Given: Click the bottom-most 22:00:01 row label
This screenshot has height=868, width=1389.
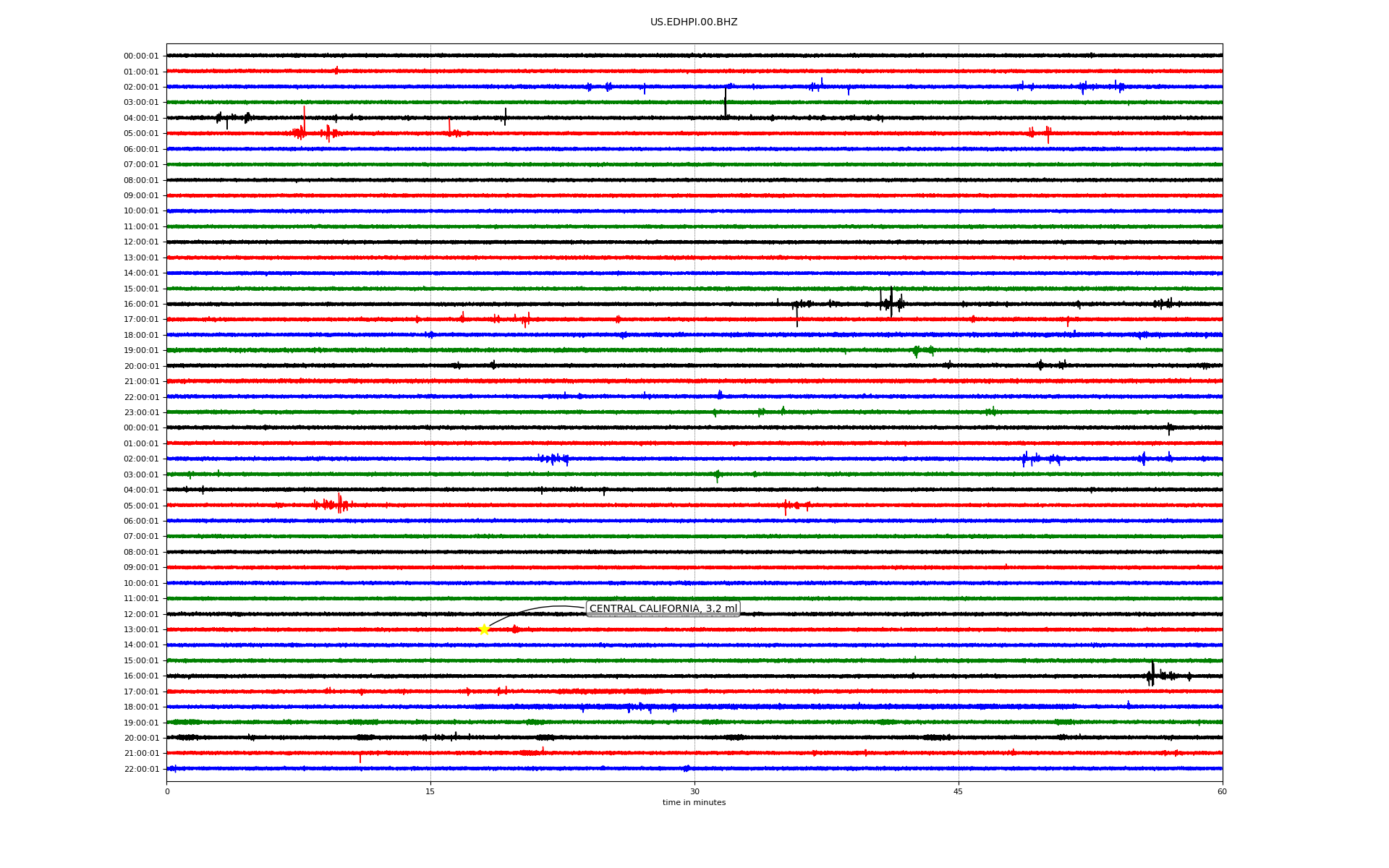Looking at the screenshot, I should (141, 770).
